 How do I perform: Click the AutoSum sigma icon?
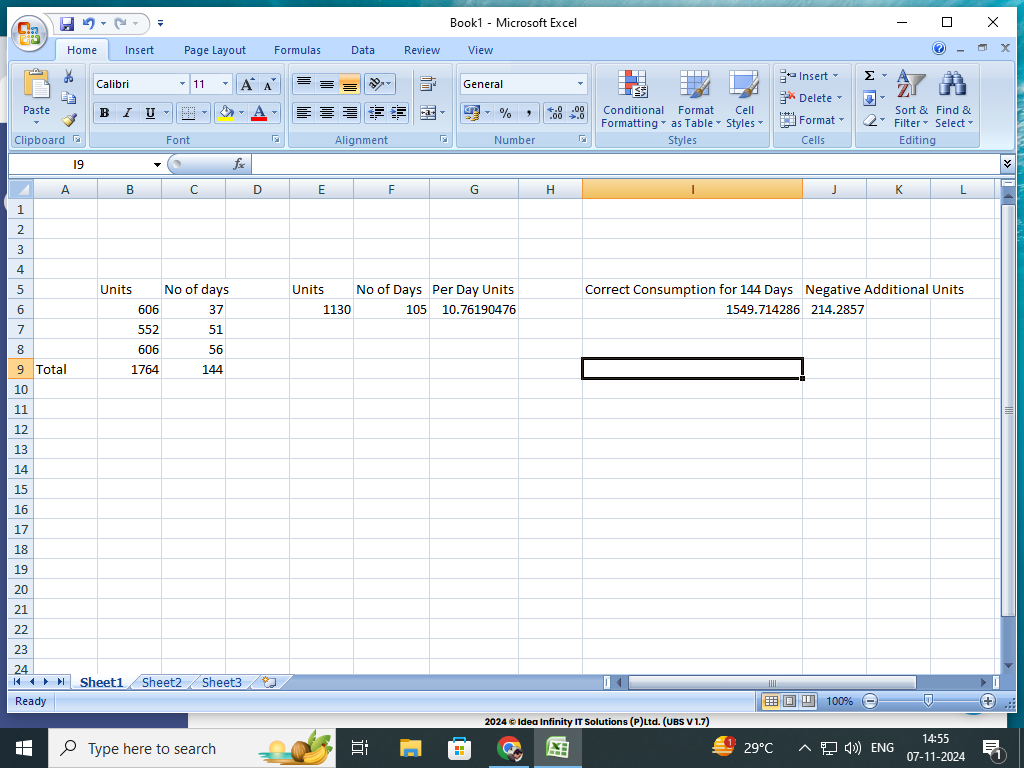click(869, 76)
